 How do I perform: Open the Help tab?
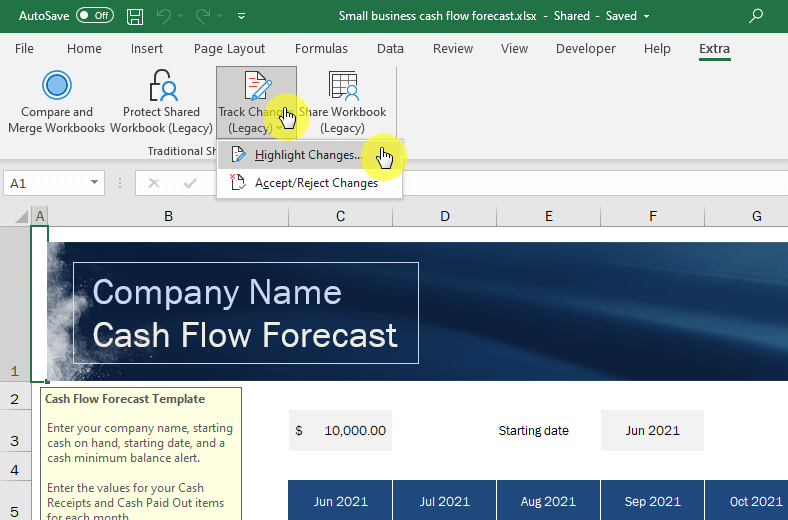[657, 49]
